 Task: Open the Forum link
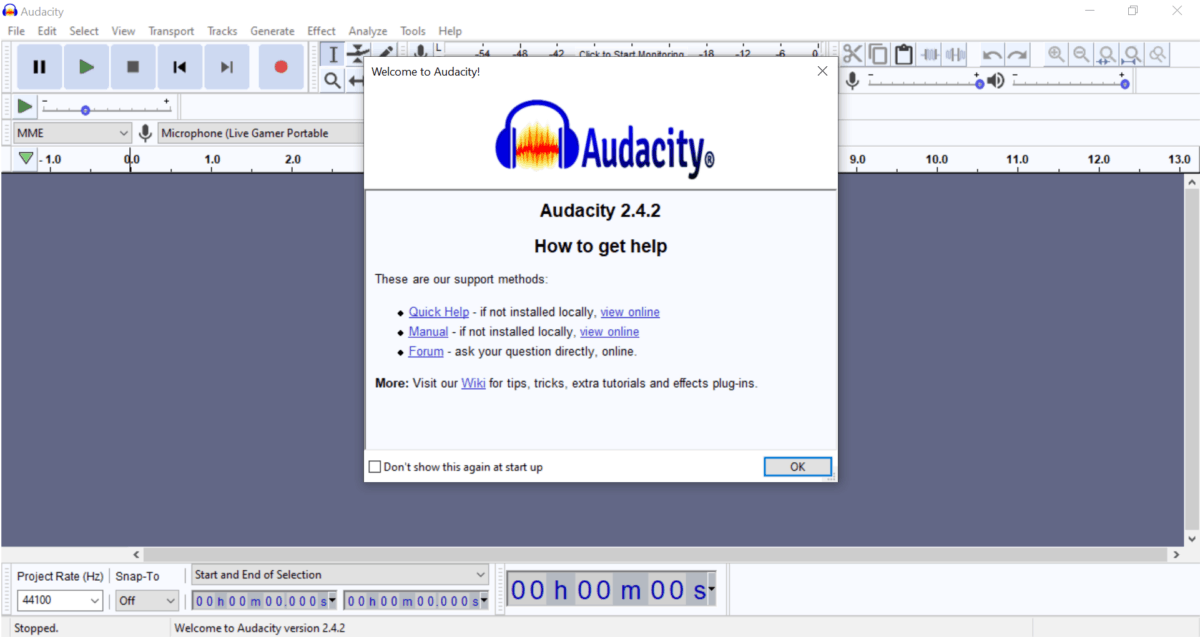click(426, 352)
